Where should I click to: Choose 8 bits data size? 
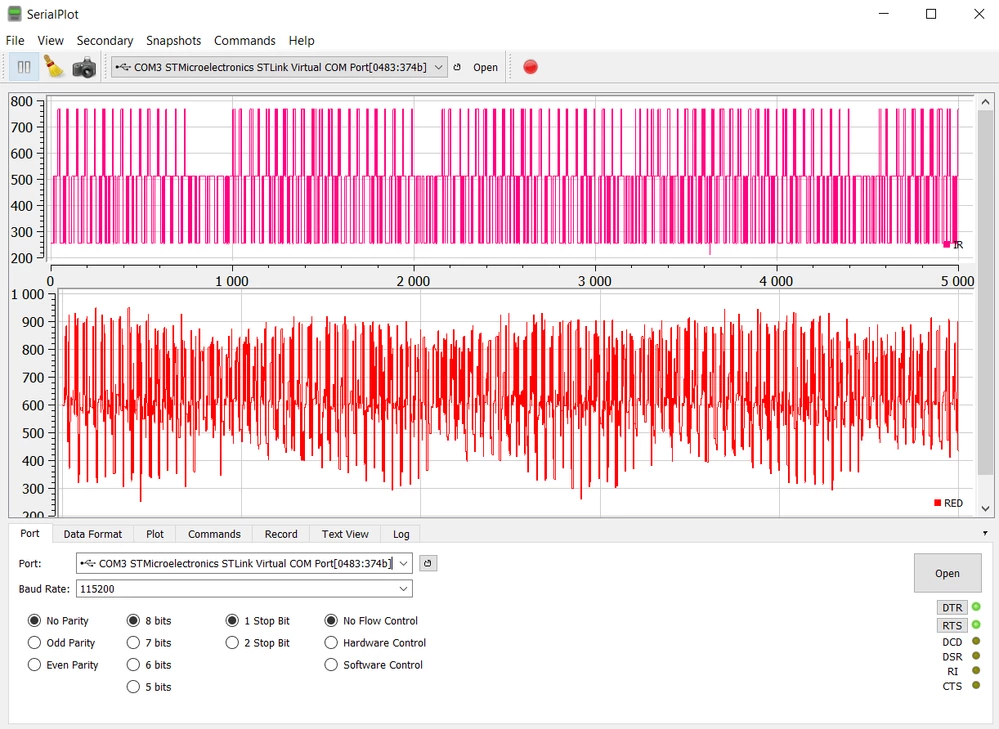[x=149, y=621]
